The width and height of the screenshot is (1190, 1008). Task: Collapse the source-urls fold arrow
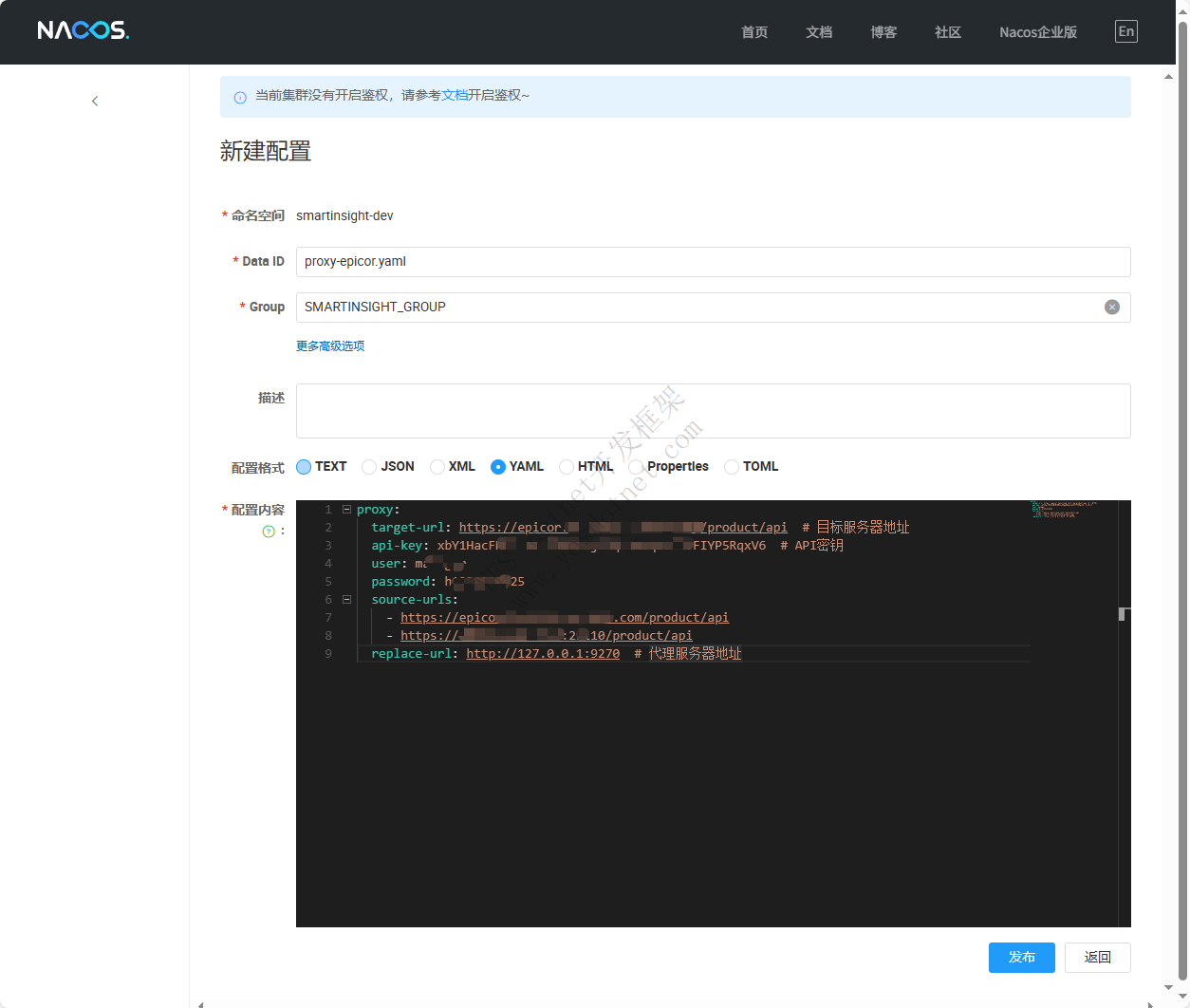[346, 600]
